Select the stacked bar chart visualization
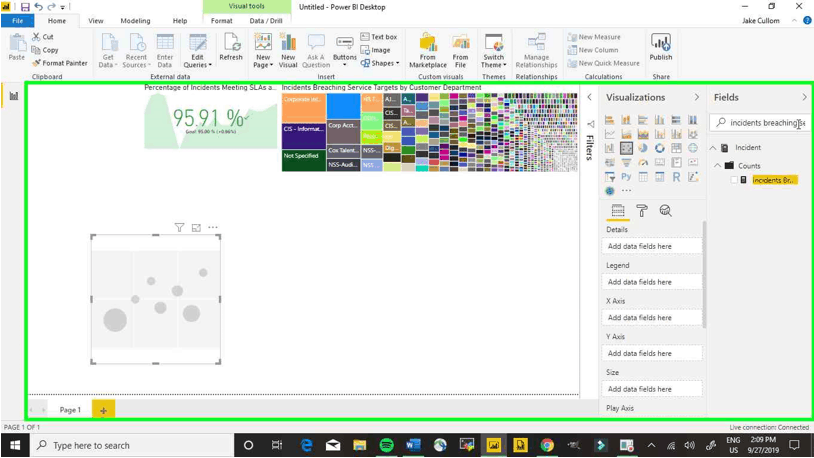 [x=609, y=120]
